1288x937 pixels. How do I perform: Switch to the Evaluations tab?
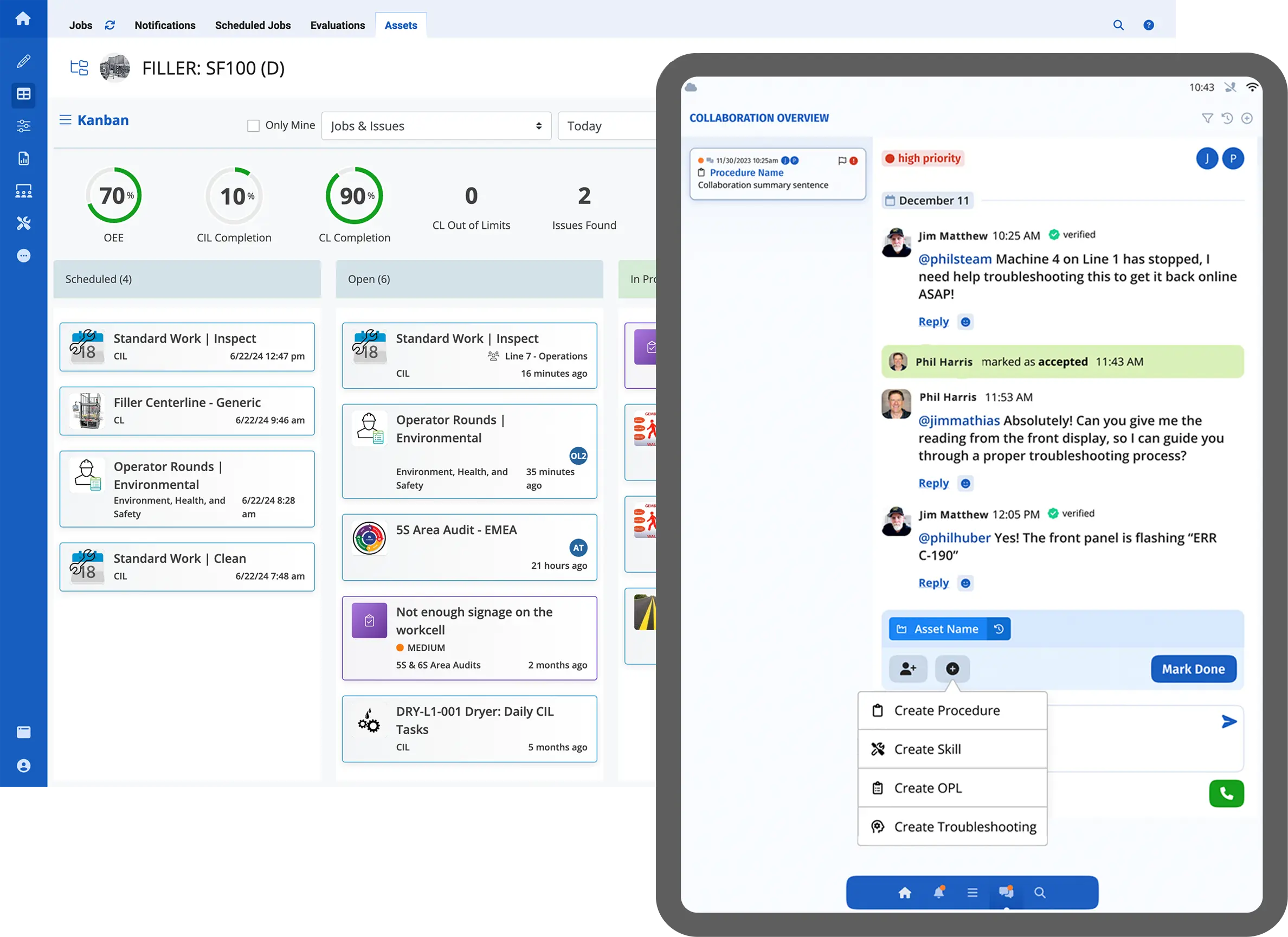tap(337, 25)
